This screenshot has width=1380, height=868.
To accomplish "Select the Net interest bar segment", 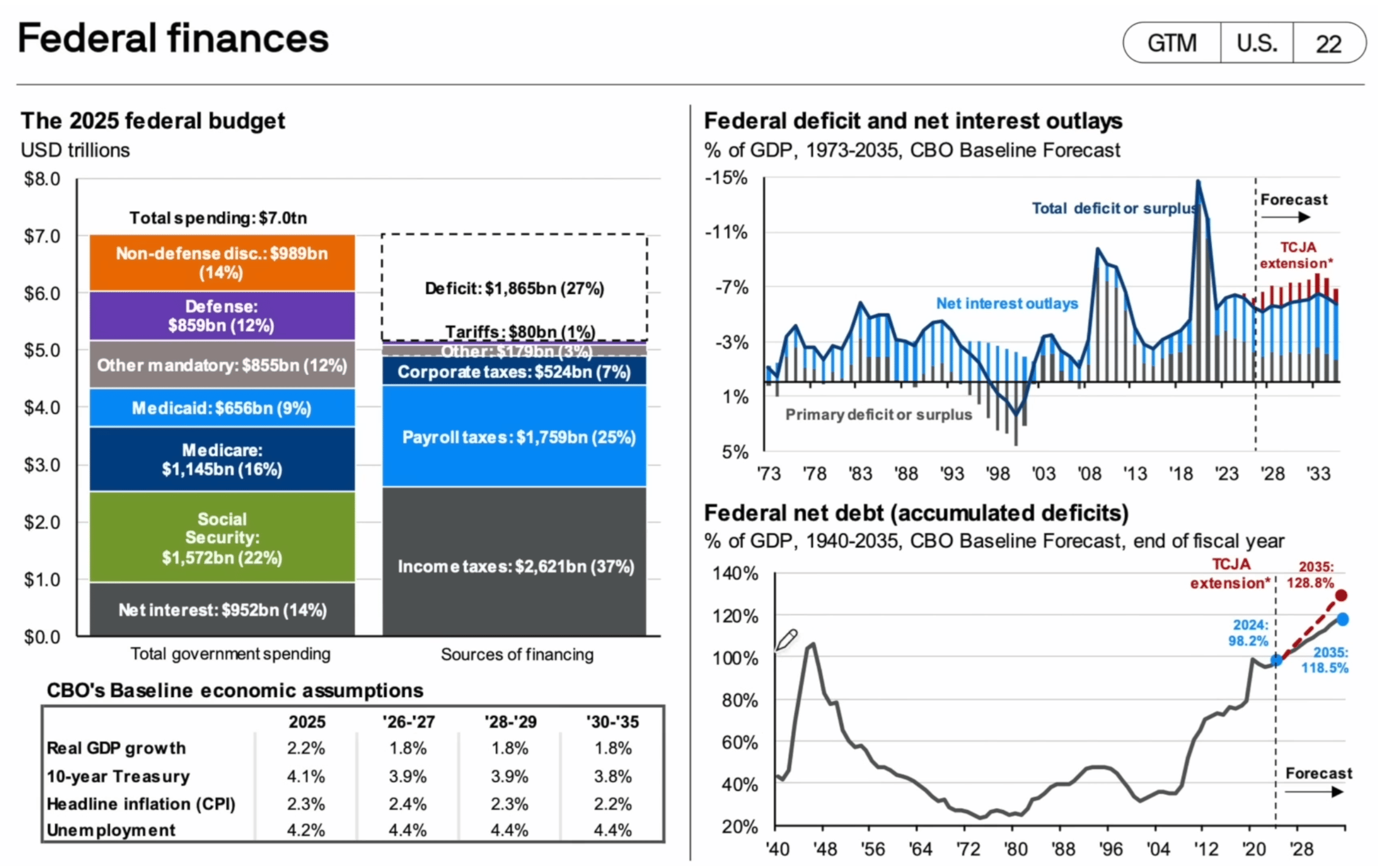I will click(x=222, y=609).
